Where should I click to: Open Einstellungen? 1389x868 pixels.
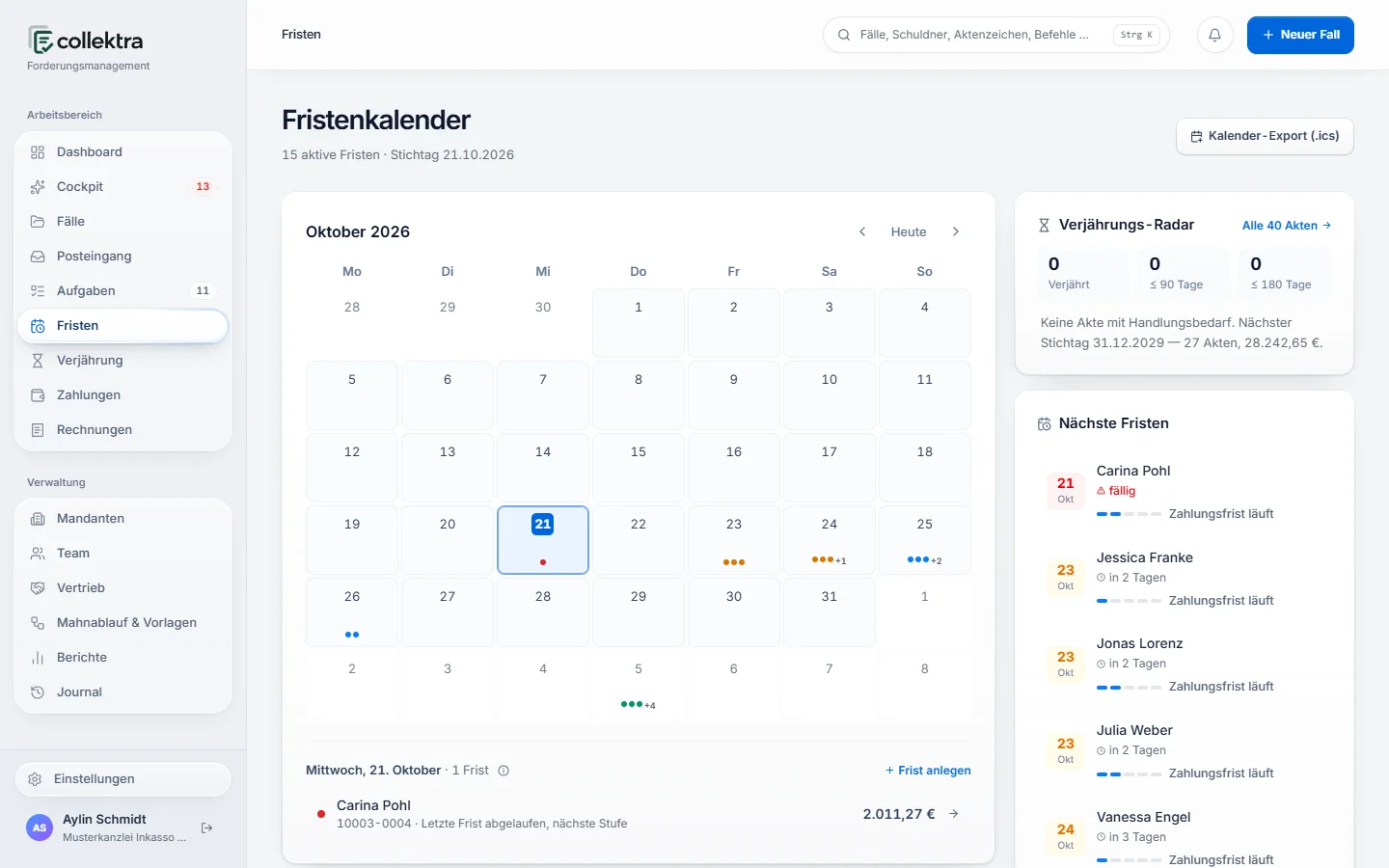pyautogui.click(x=123, y=778)
